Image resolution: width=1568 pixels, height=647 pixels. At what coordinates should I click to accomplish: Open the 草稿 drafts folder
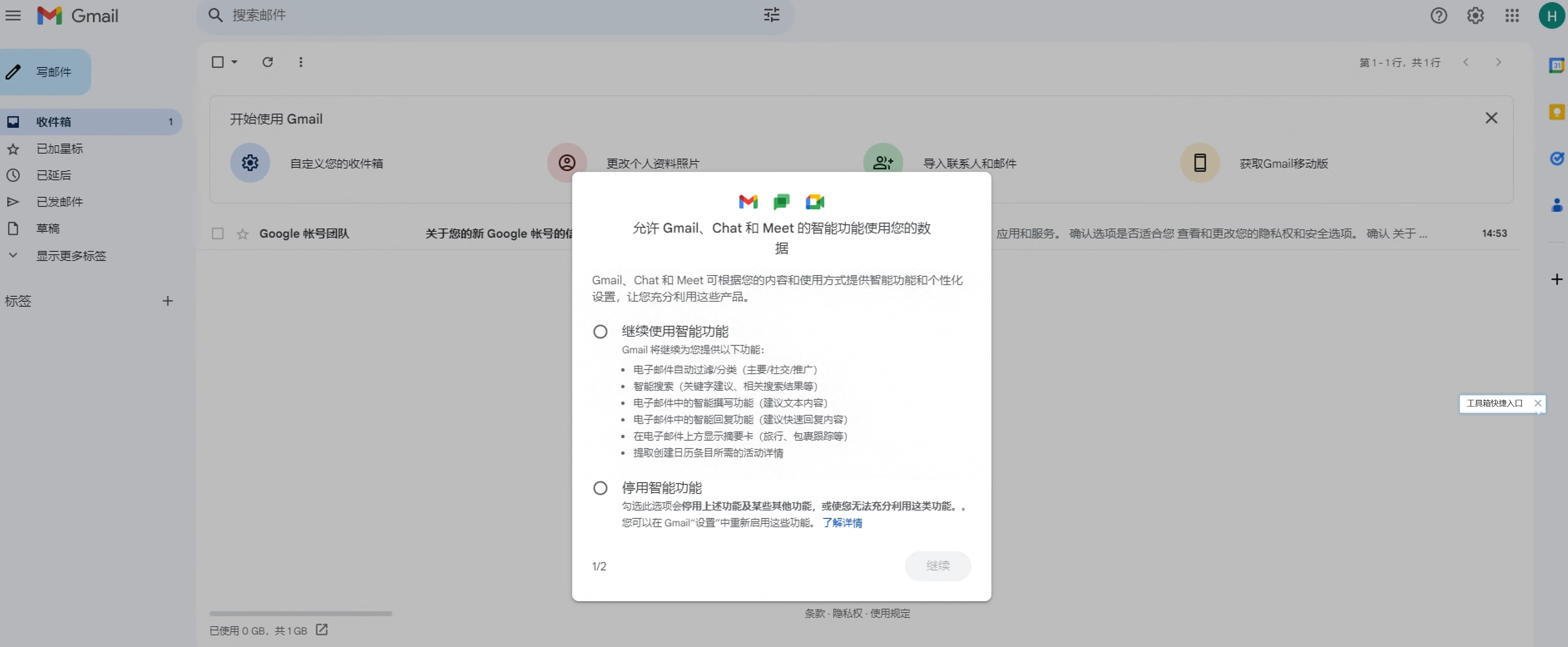coord(47,228)
